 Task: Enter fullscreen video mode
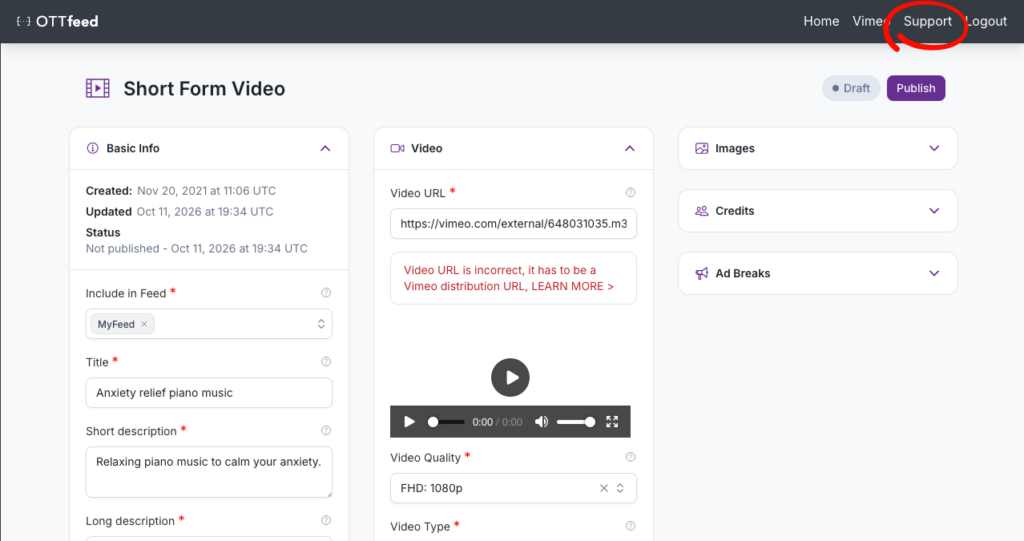click(612, 422)
